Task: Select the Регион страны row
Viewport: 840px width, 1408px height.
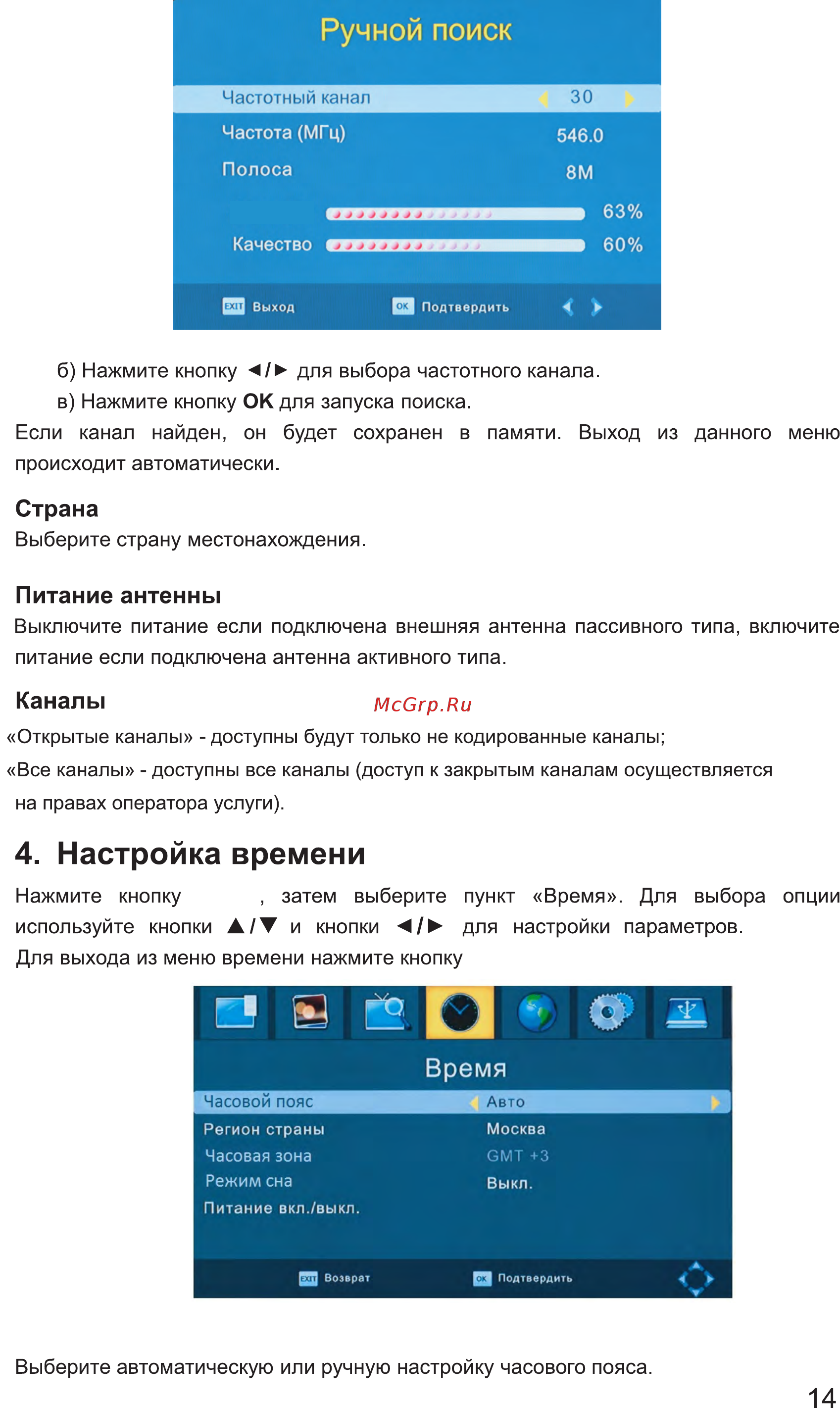Action: pyautogui.click(x=462, y=1129)
